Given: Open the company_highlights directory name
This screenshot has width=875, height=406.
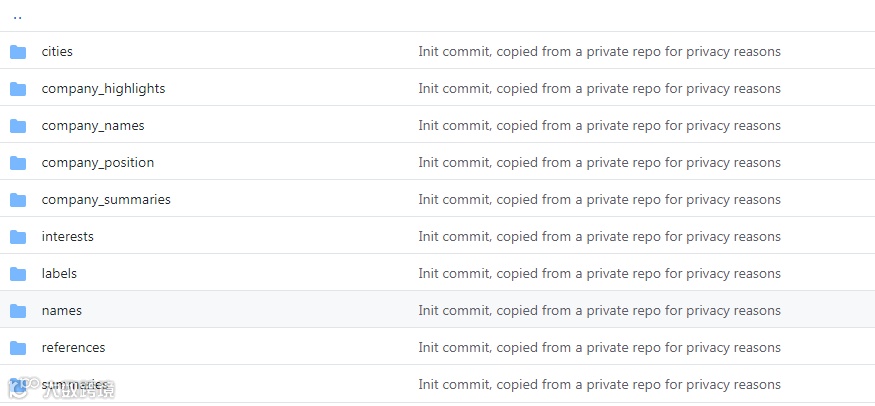Looking at the screenshot, I should click(103, 89).
